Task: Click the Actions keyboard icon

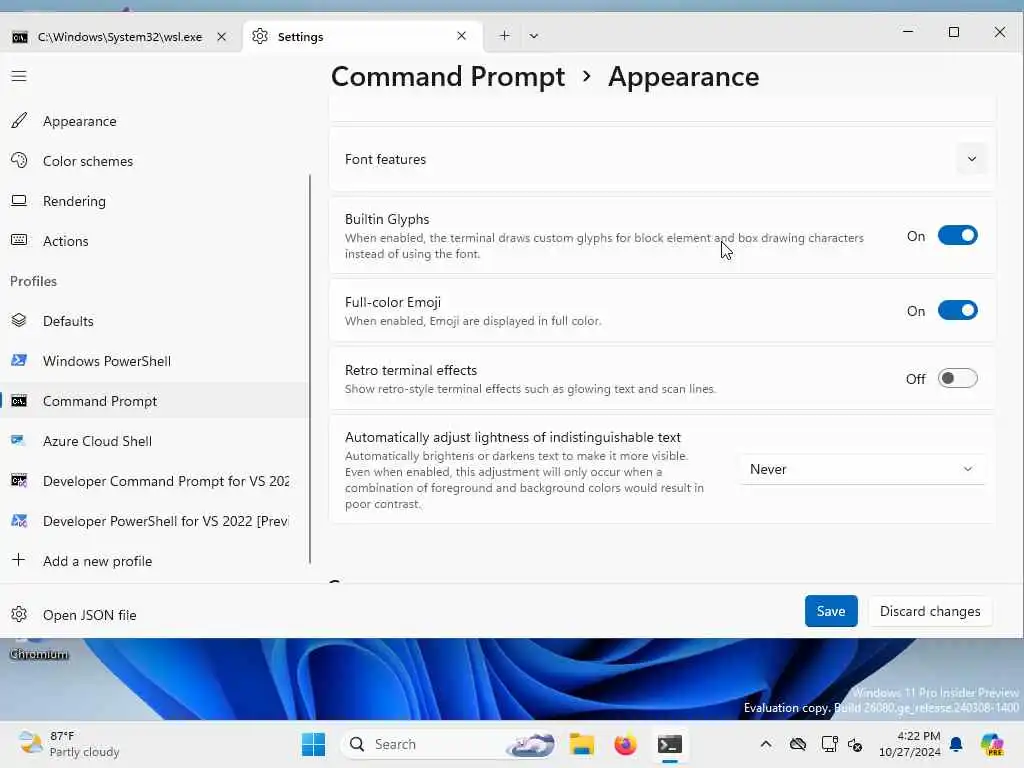Action: point(20,240)
